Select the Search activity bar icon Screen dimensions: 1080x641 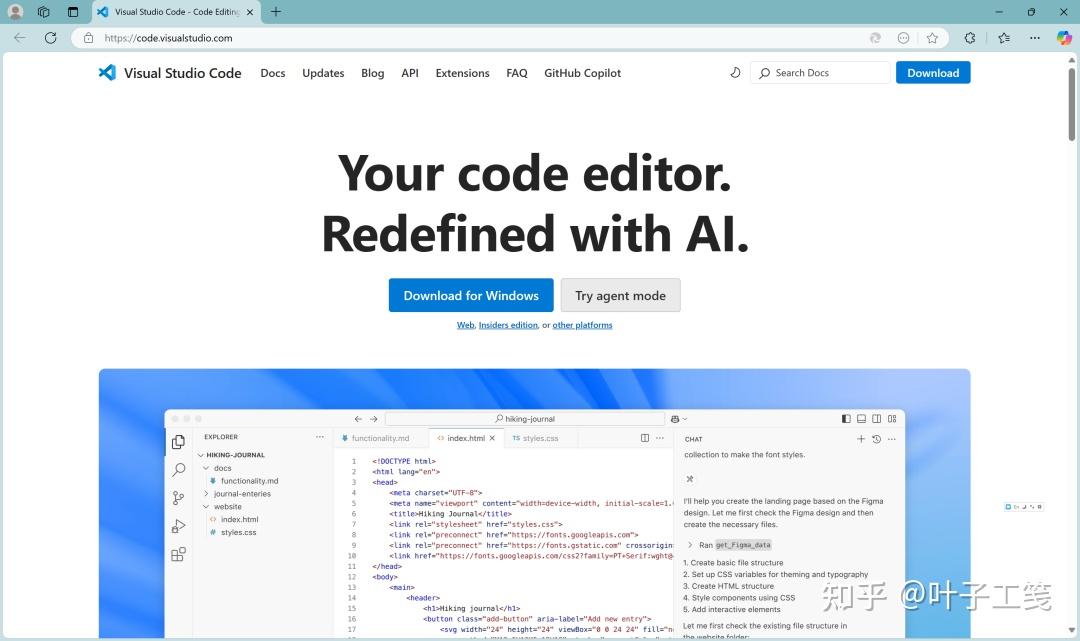178,470
